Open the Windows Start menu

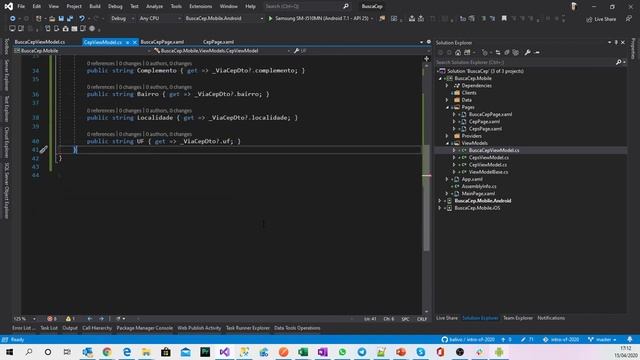pyautogui.click(x=9, y=352)
